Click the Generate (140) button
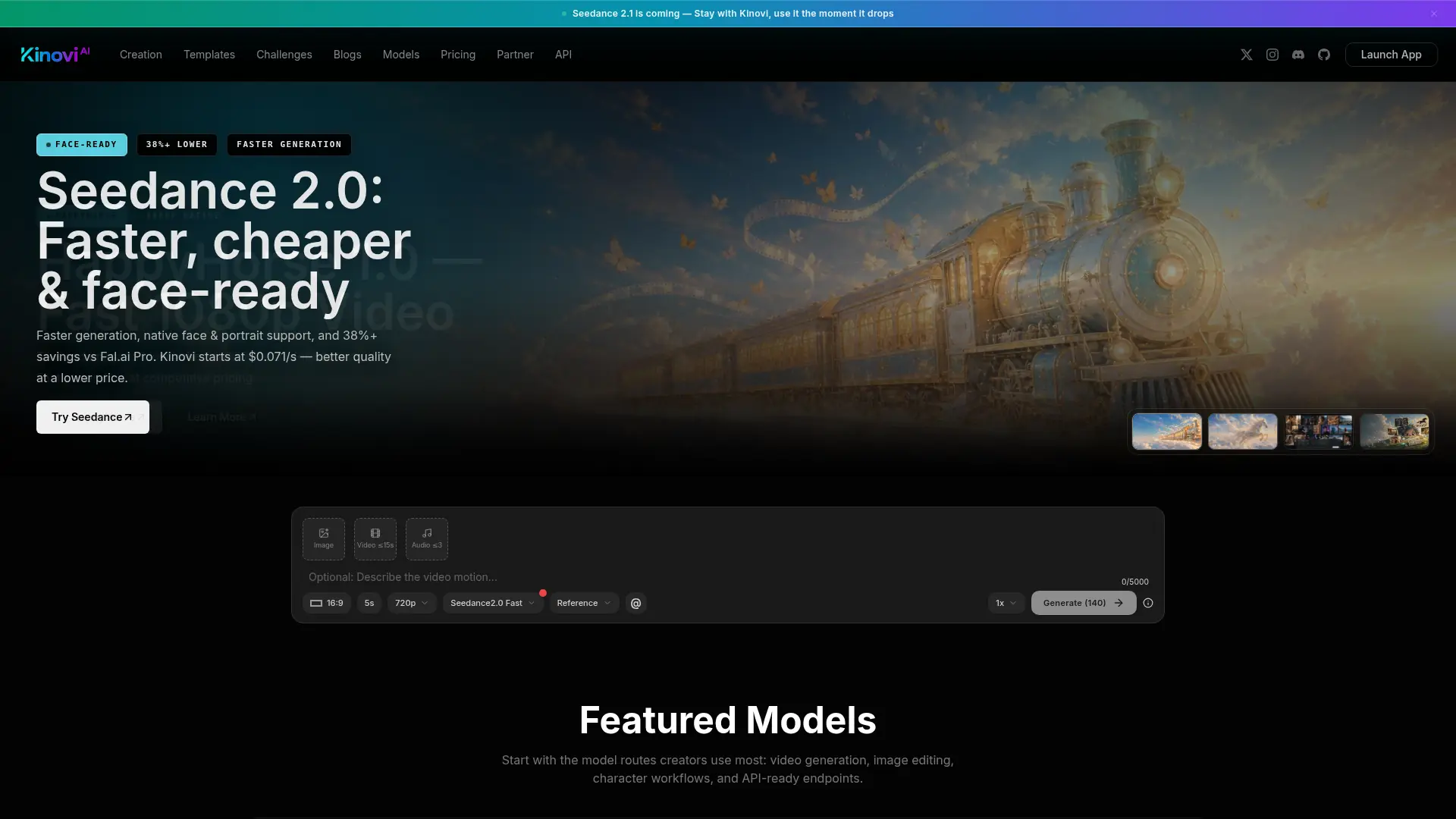The image size is (1456, 819). 1084,603
